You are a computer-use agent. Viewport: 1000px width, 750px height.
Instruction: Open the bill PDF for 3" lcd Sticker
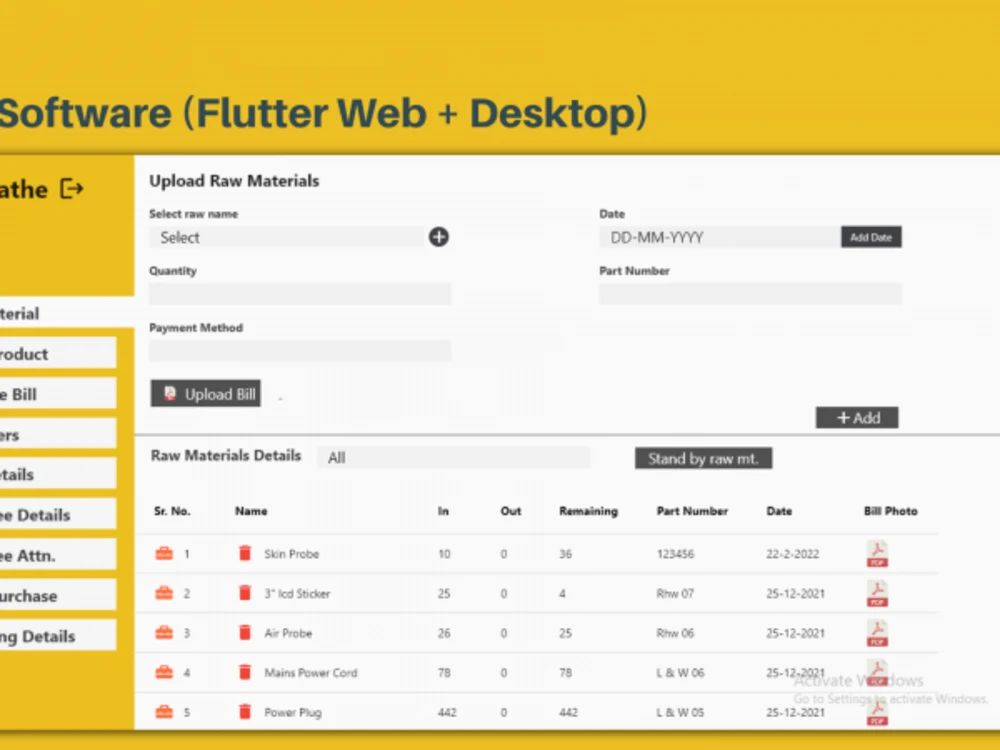[x=878, y=593]
